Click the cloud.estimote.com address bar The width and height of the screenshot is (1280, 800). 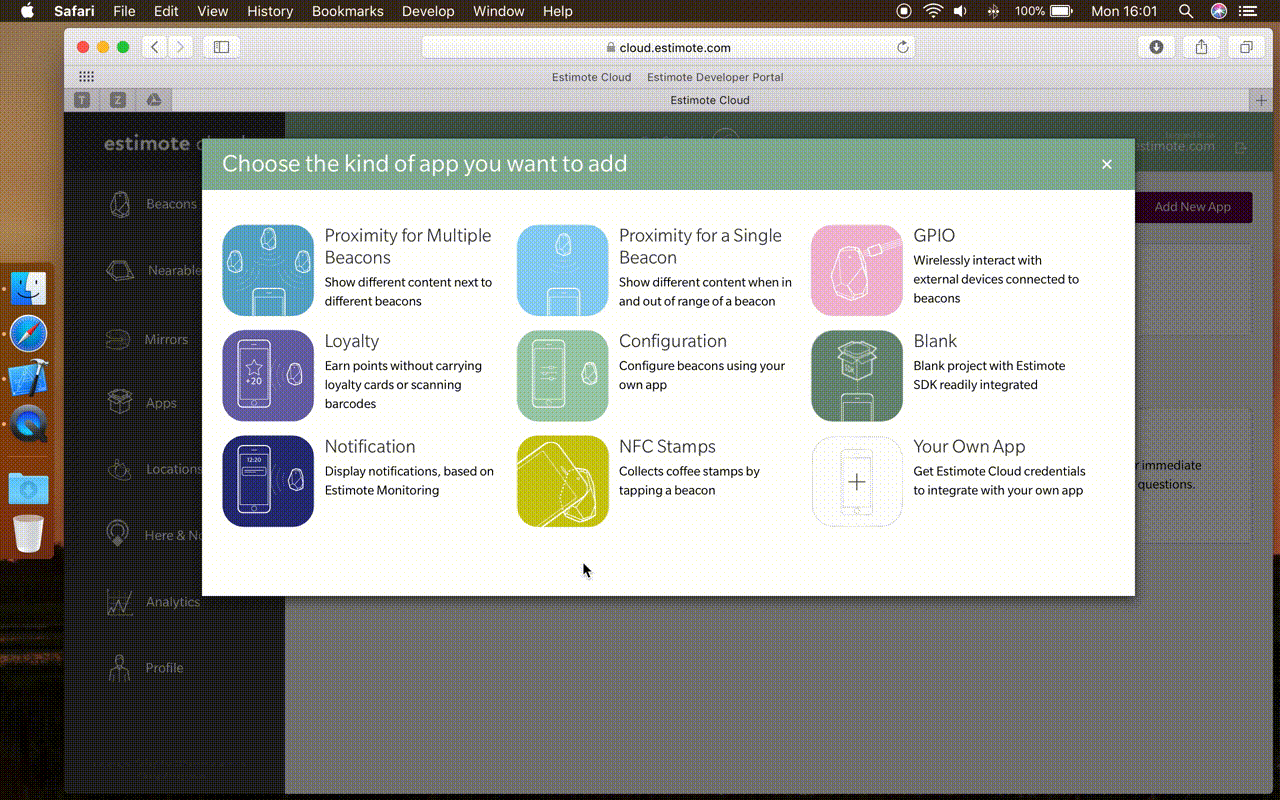[668, 47]
